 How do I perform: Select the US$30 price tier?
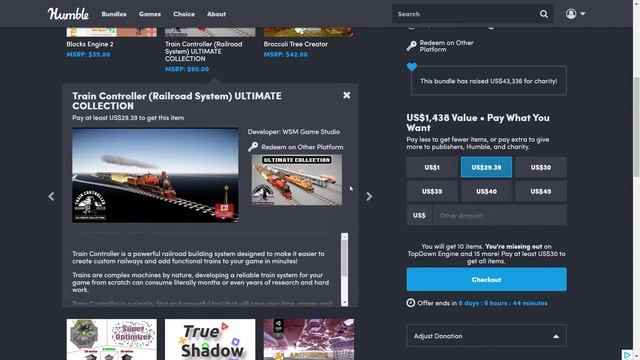[x=541, y=167]
